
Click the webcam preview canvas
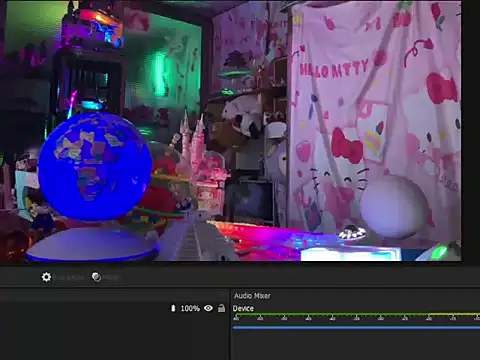coord(231,131)
